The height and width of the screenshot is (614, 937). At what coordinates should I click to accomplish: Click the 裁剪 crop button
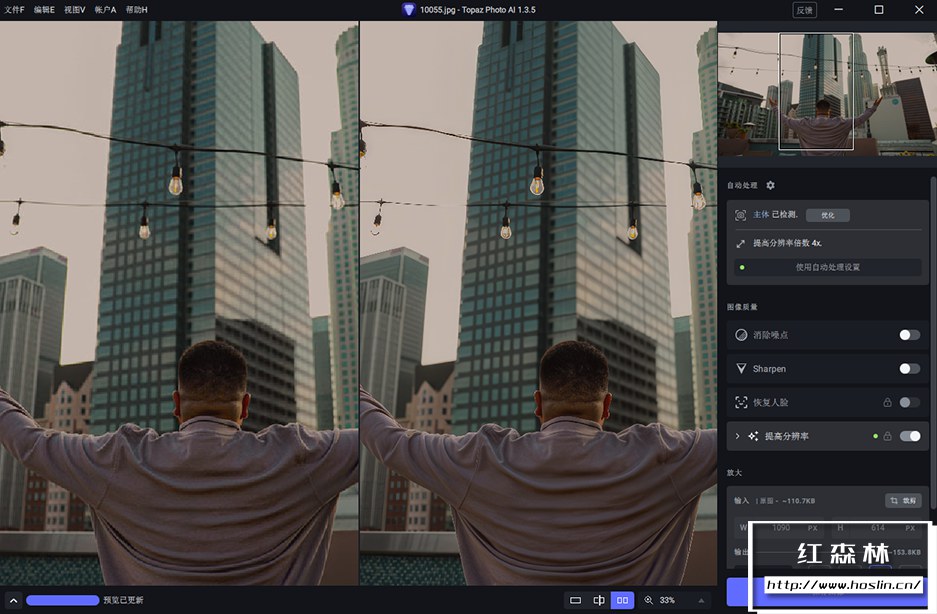903,500
